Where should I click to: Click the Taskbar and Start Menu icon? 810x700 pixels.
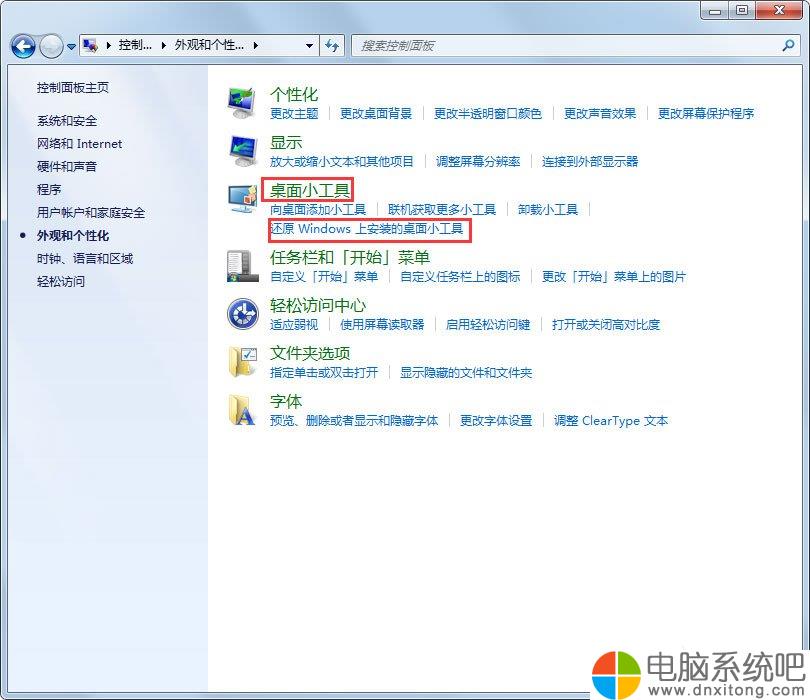tap(242, 266)
